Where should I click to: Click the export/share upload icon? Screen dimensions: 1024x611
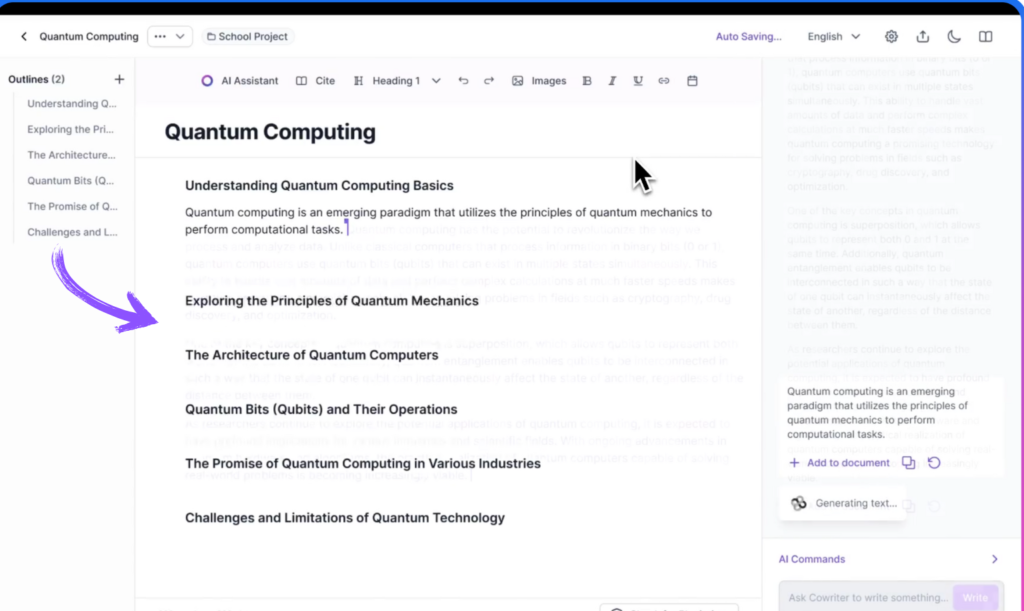[922, 37]
